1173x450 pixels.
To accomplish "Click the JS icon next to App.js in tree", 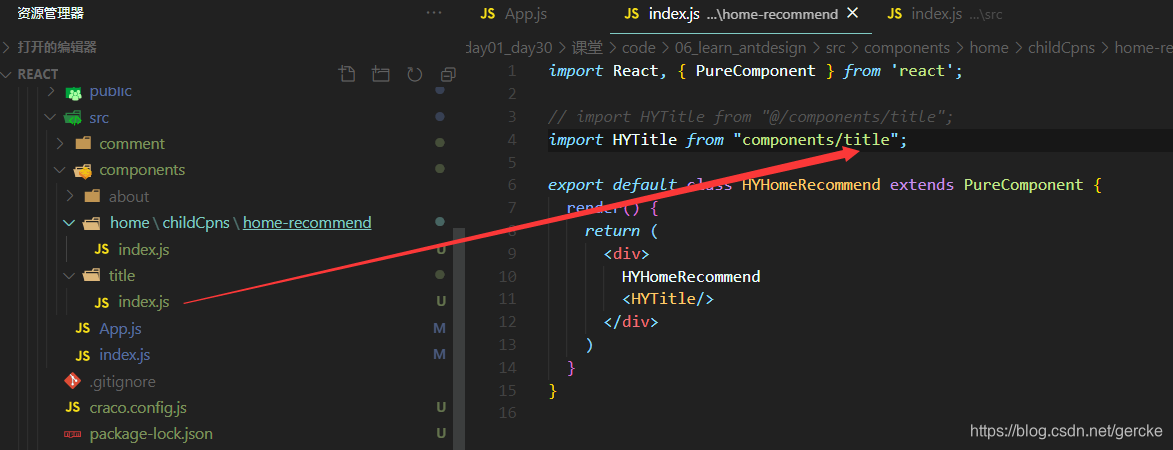I will [83, 329].
